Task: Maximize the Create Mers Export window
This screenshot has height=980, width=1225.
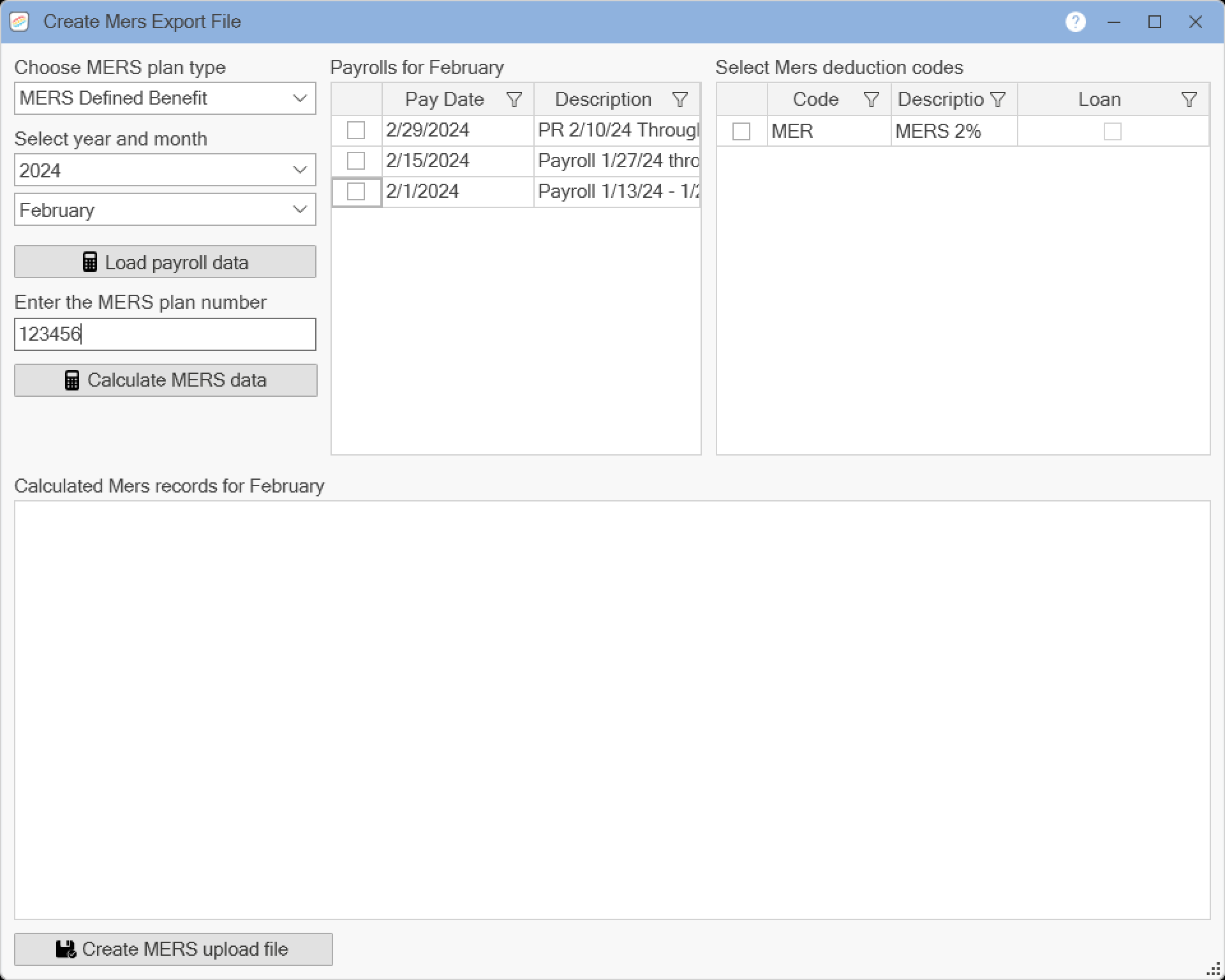Action: [1155, 22]
